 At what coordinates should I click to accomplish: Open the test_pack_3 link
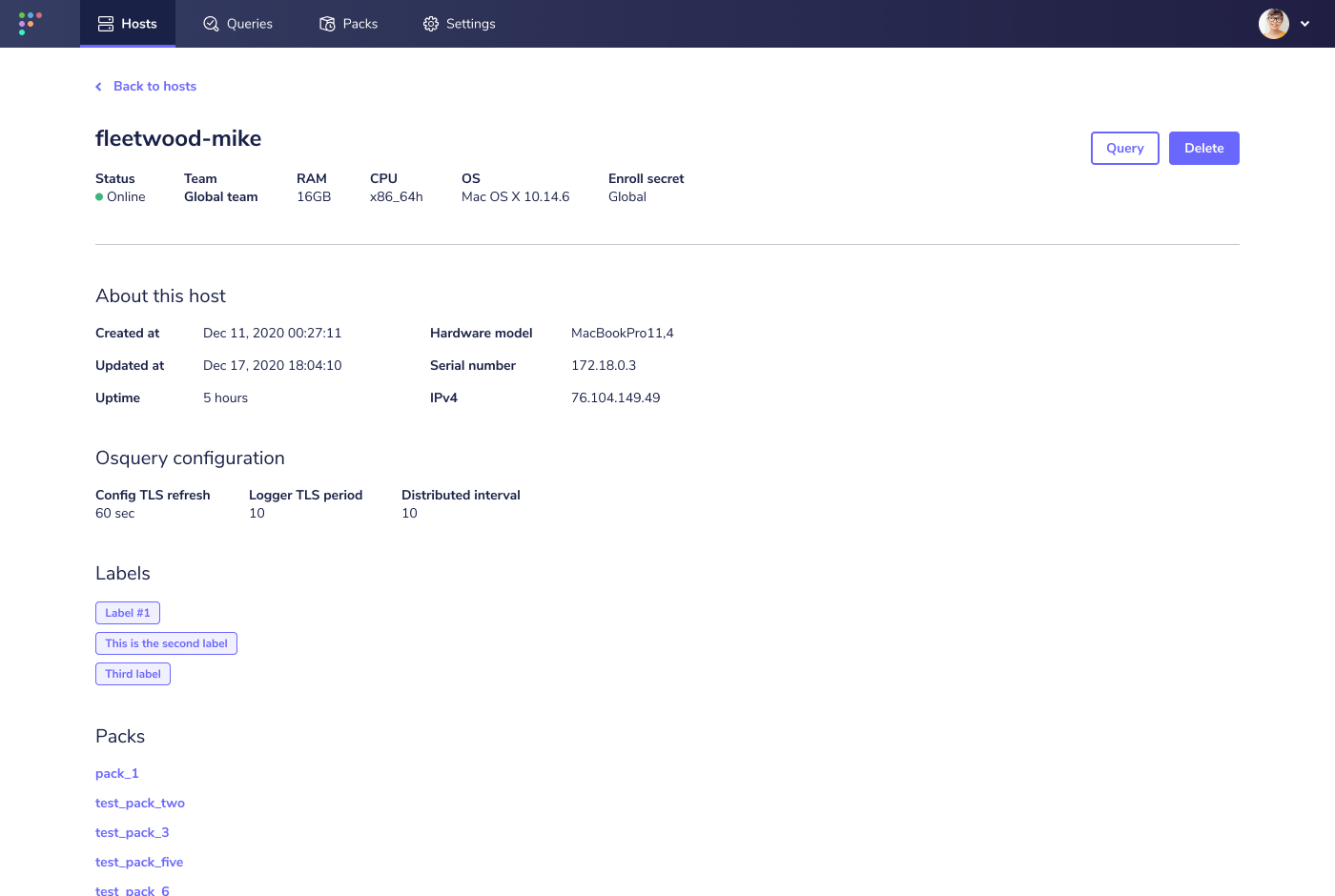(133, 832)
